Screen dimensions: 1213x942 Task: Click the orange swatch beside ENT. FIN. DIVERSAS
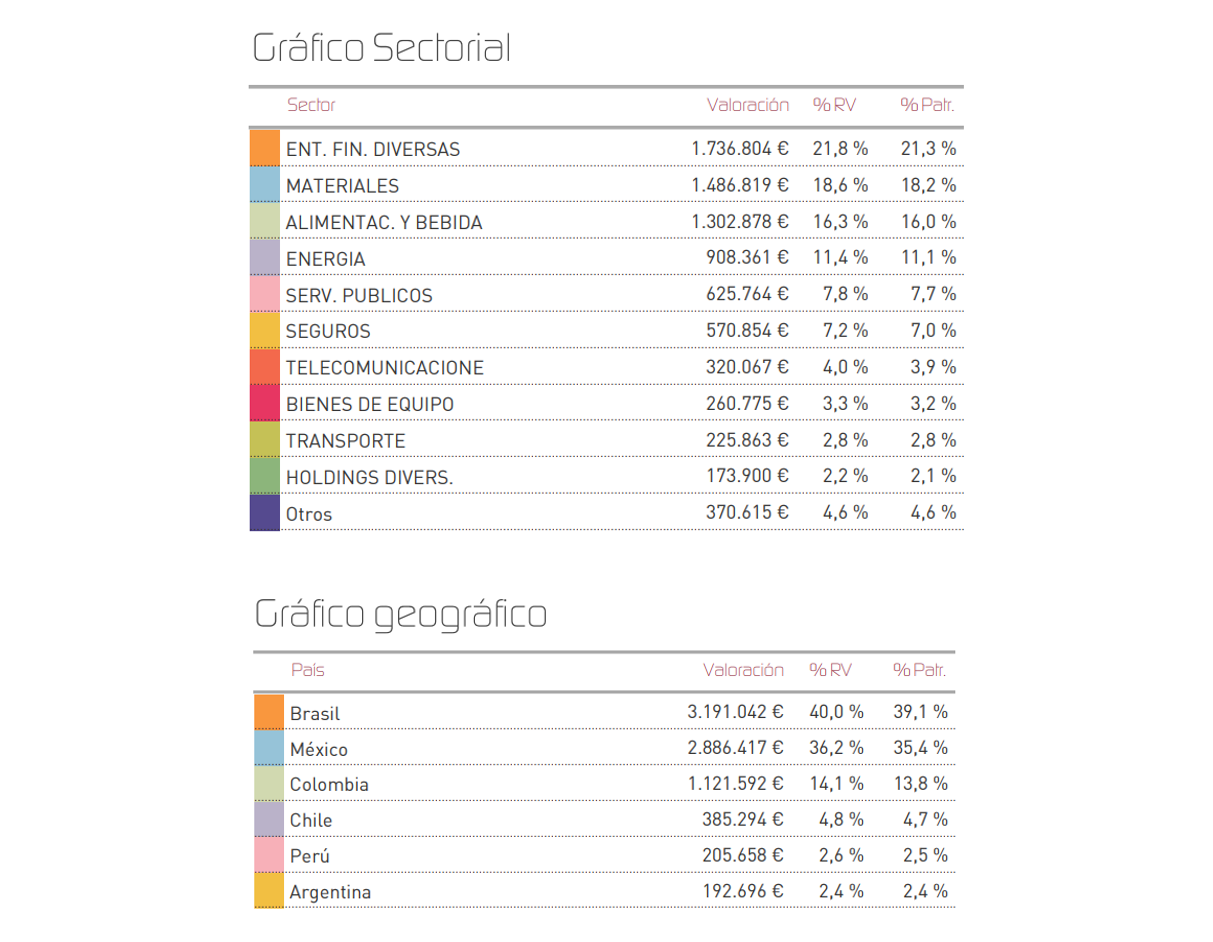[265, 147]
